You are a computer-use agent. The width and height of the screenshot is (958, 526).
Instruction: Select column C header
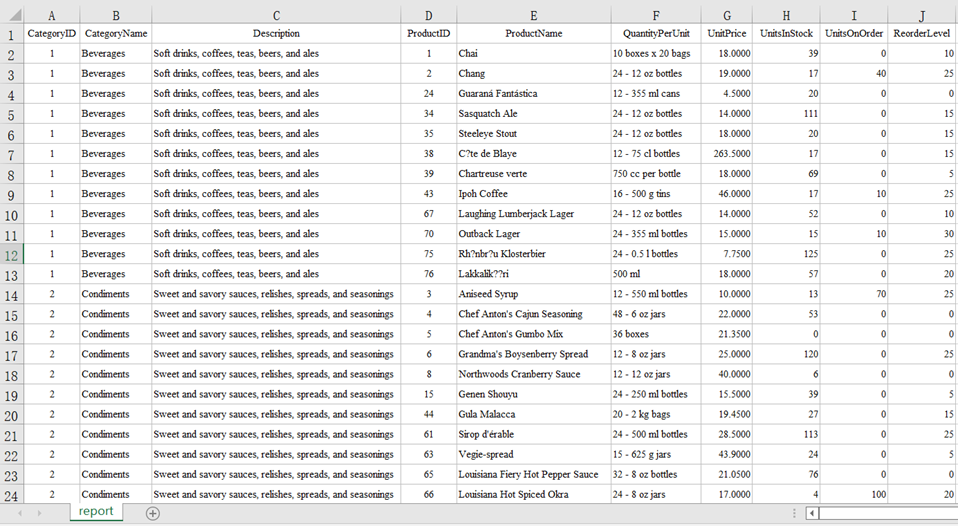pos(276,15)
